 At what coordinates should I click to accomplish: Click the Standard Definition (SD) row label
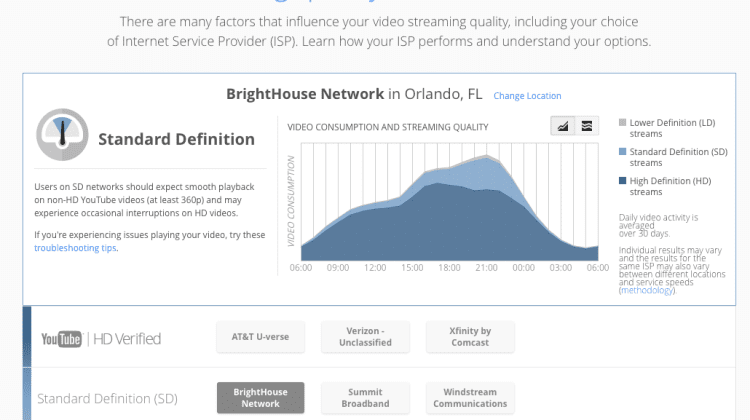pyautogui.click(x=107, y=398)
